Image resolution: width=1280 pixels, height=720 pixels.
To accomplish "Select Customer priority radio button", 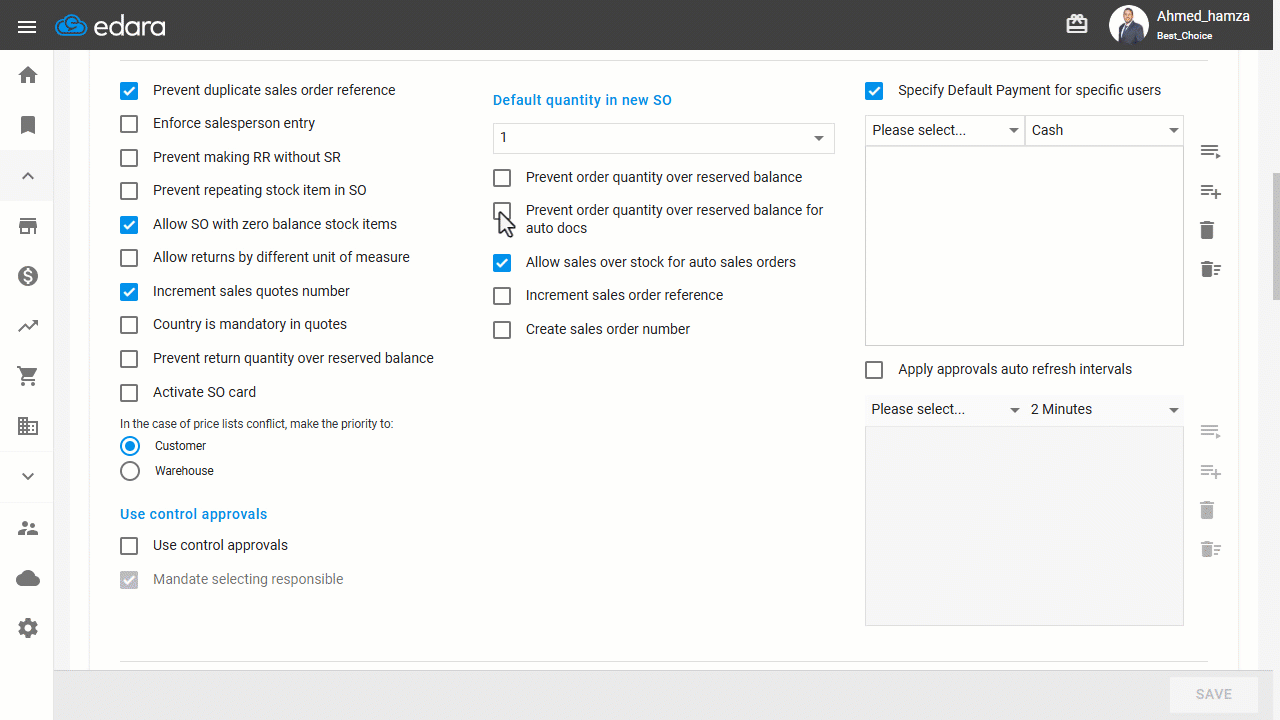I will (x=130, y=446).
